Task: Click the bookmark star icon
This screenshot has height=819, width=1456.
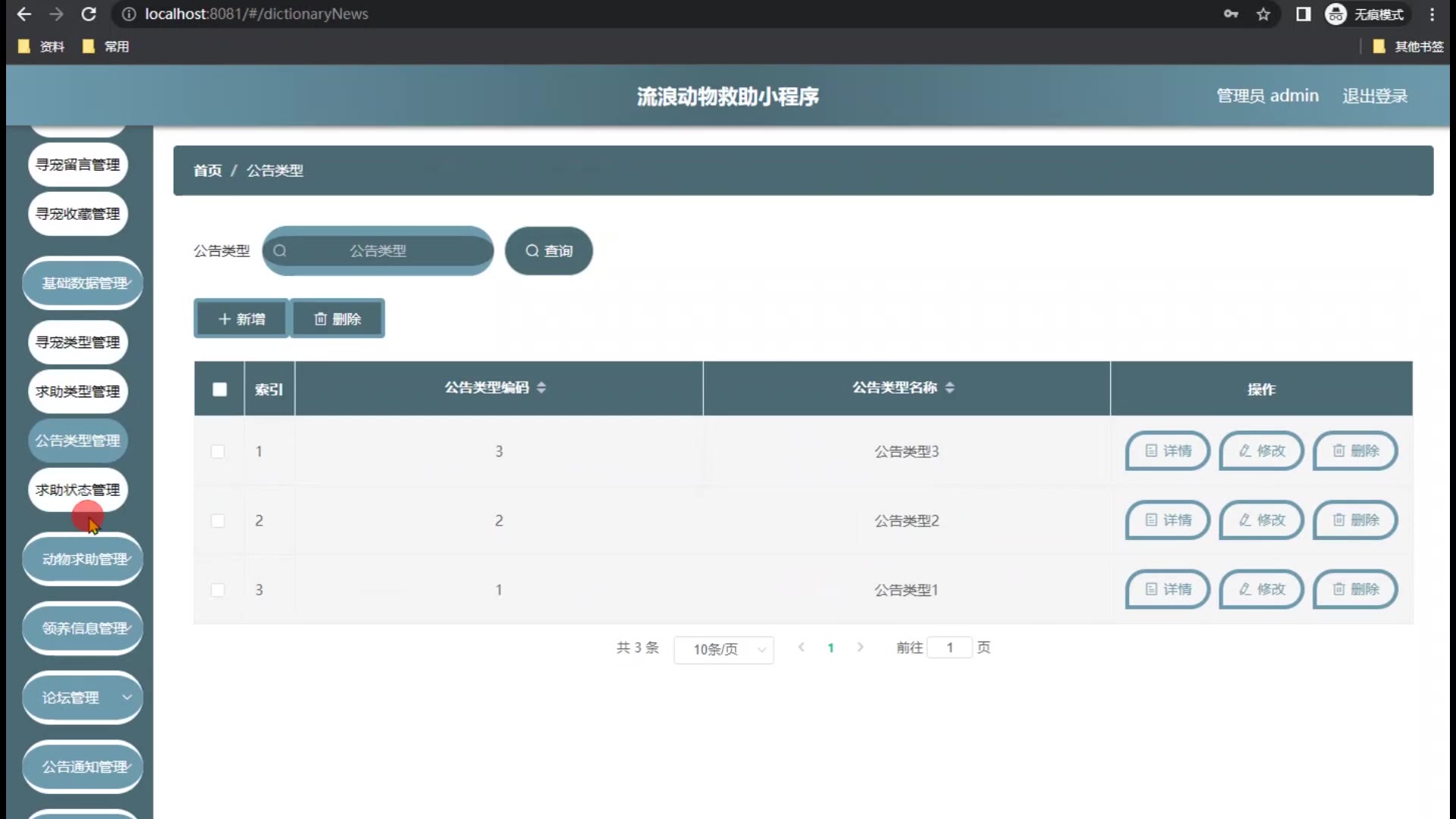Action: [1263, 14]
